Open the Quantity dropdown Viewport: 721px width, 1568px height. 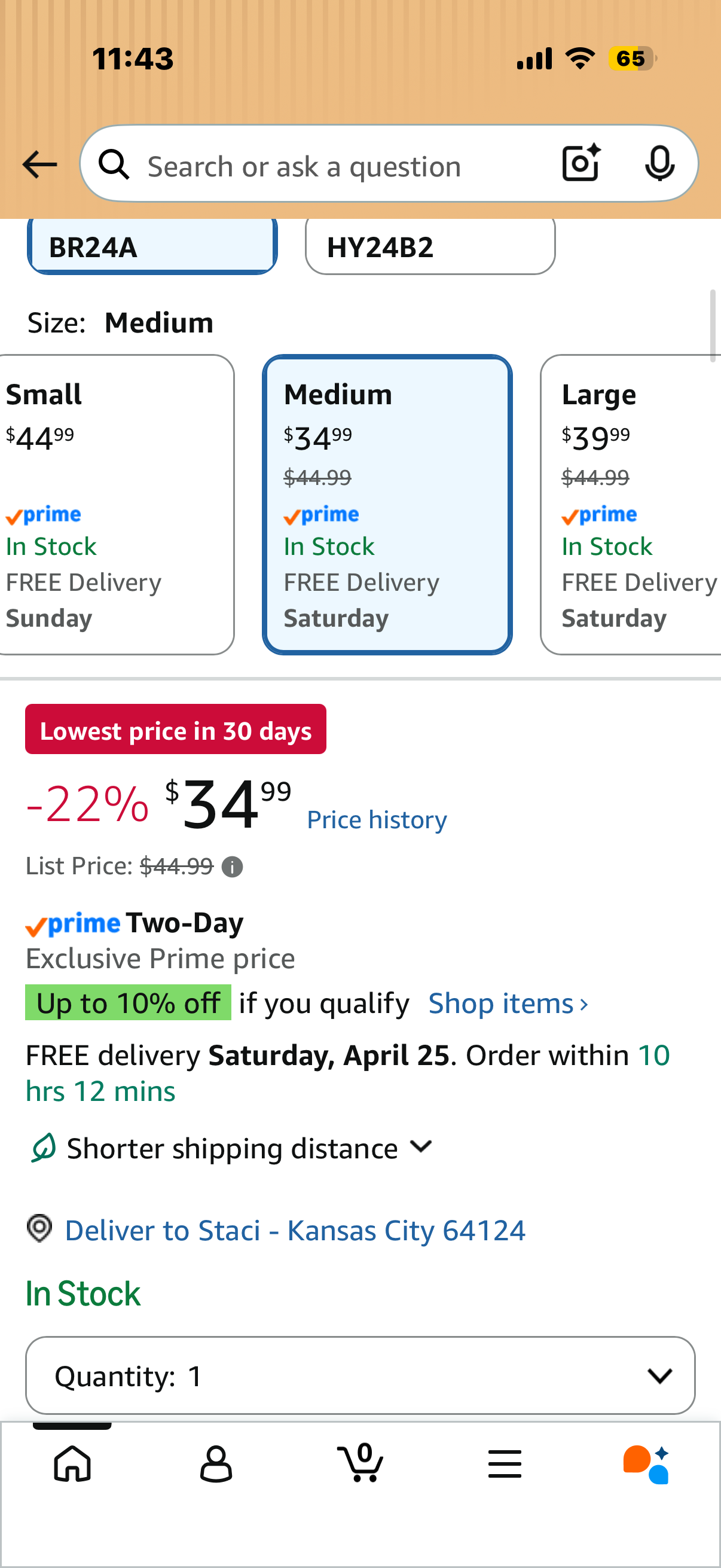click(360, 1375)
